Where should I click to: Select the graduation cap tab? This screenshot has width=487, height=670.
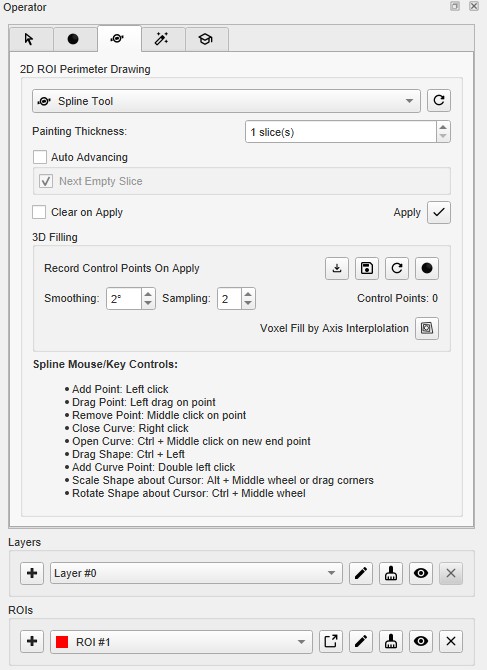click(206, 39)
